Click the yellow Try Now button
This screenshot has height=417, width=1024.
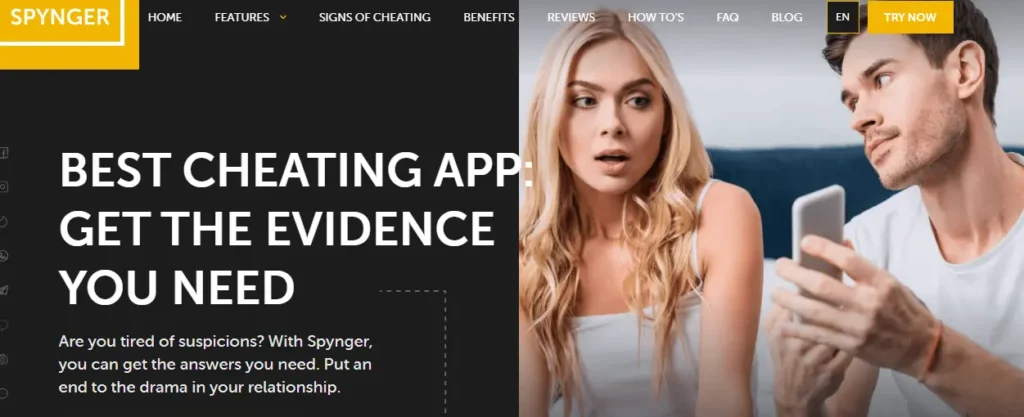910,17
